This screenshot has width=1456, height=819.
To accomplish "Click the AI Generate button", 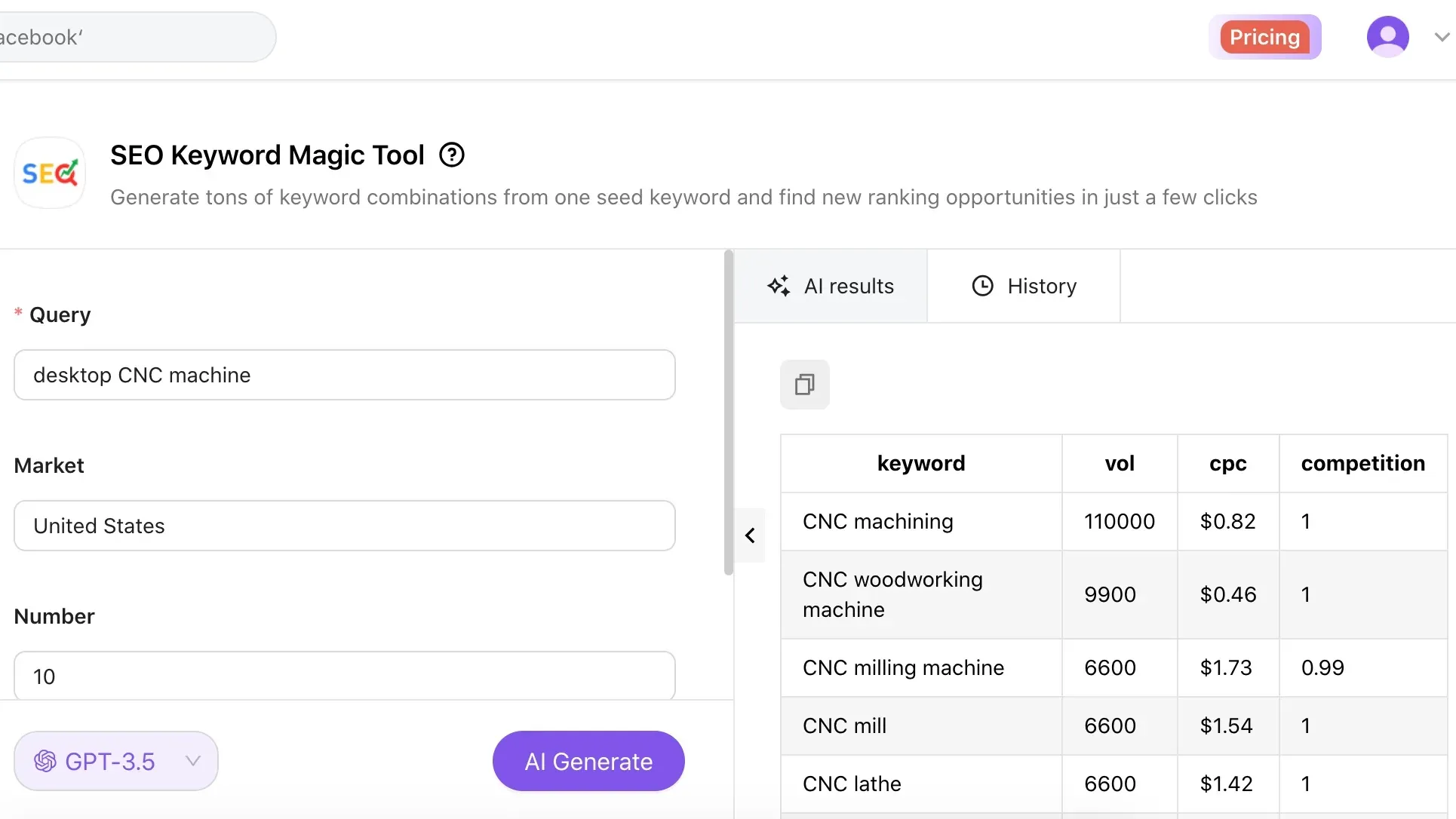I will click(x=588, y=761).
